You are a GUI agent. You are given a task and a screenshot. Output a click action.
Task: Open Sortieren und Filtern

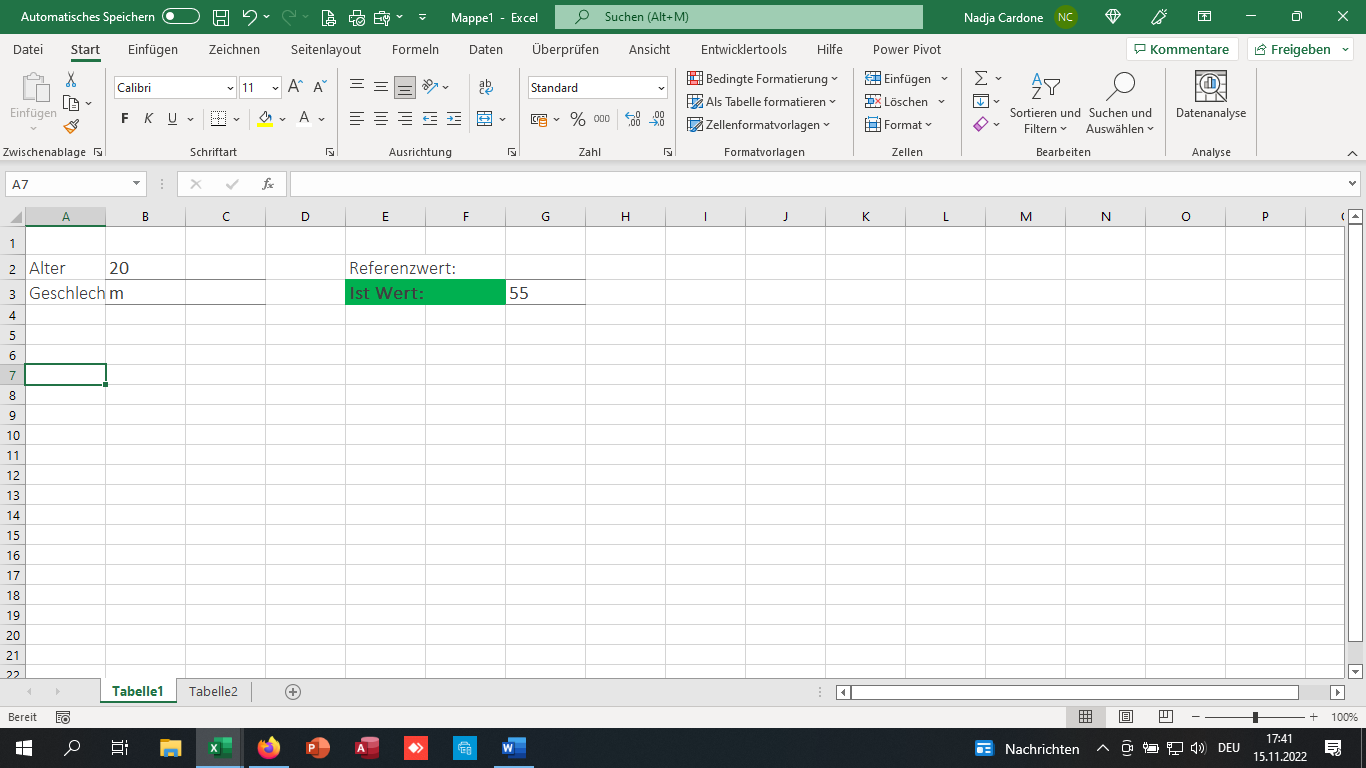tap(1045, 103)
